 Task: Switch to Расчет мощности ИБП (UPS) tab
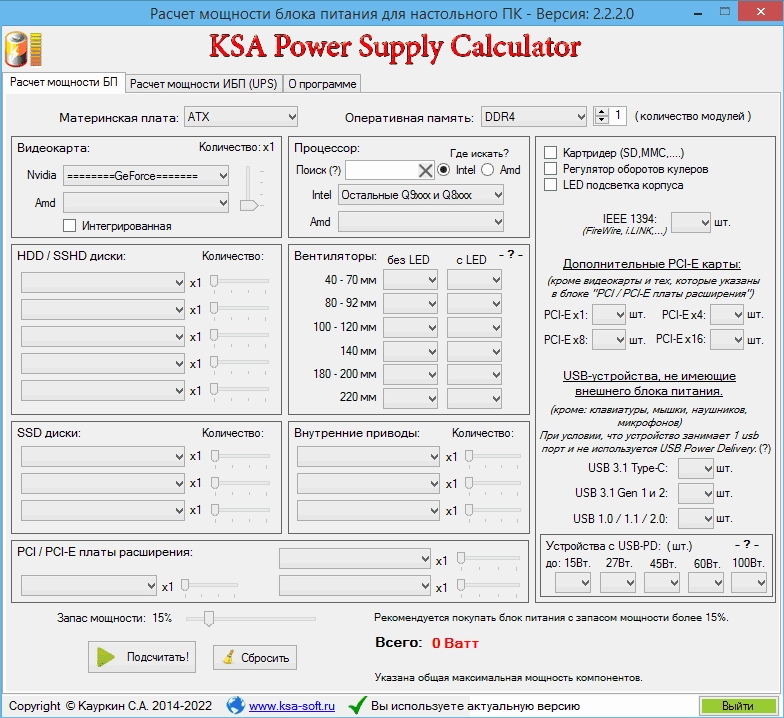(204, 84)
